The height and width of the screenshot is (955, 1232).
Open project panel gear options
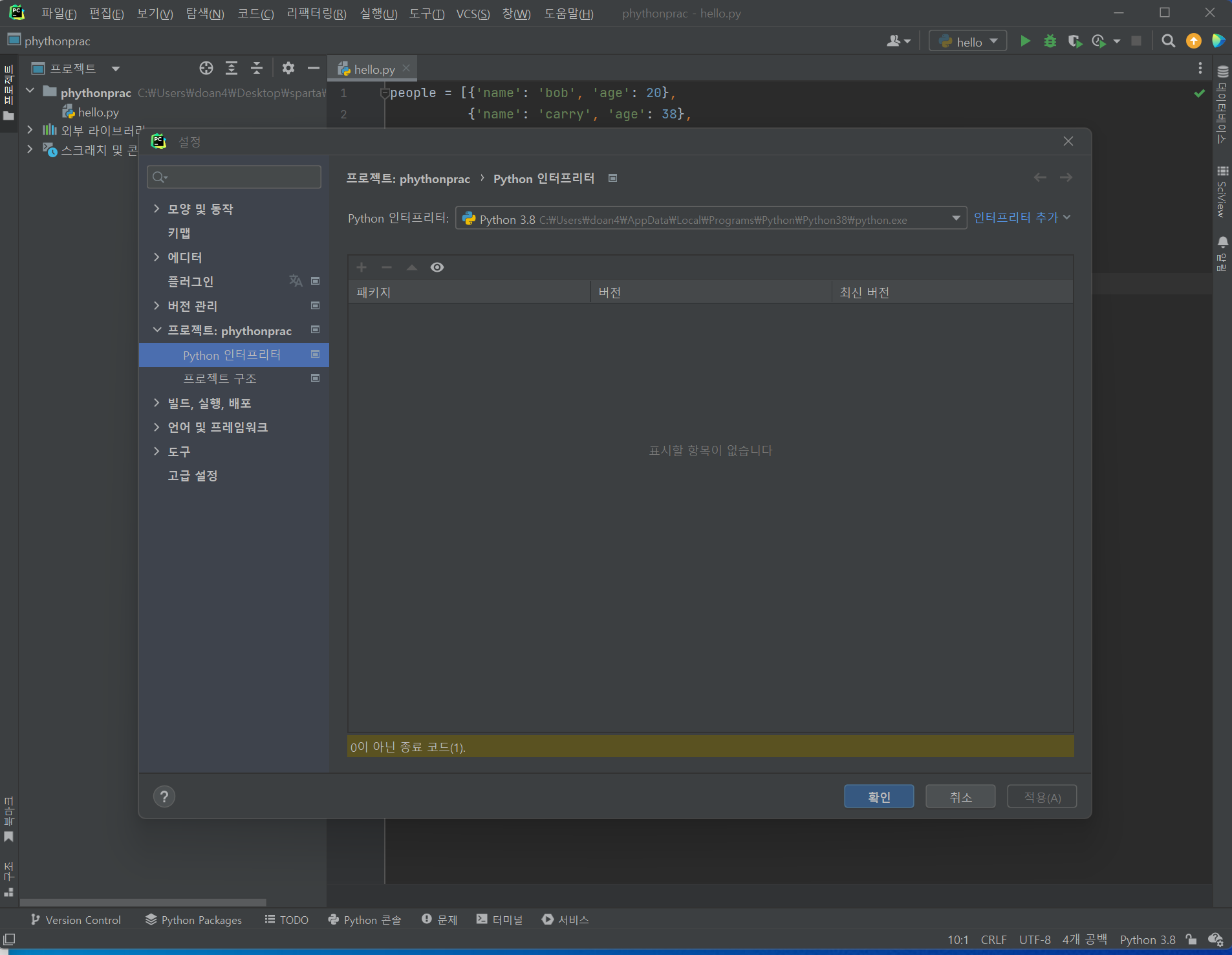(x=288, y=68)
